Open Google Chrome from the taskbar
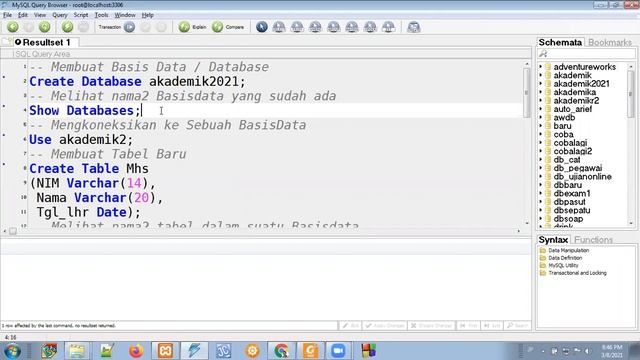 click(x=281, y=351)
